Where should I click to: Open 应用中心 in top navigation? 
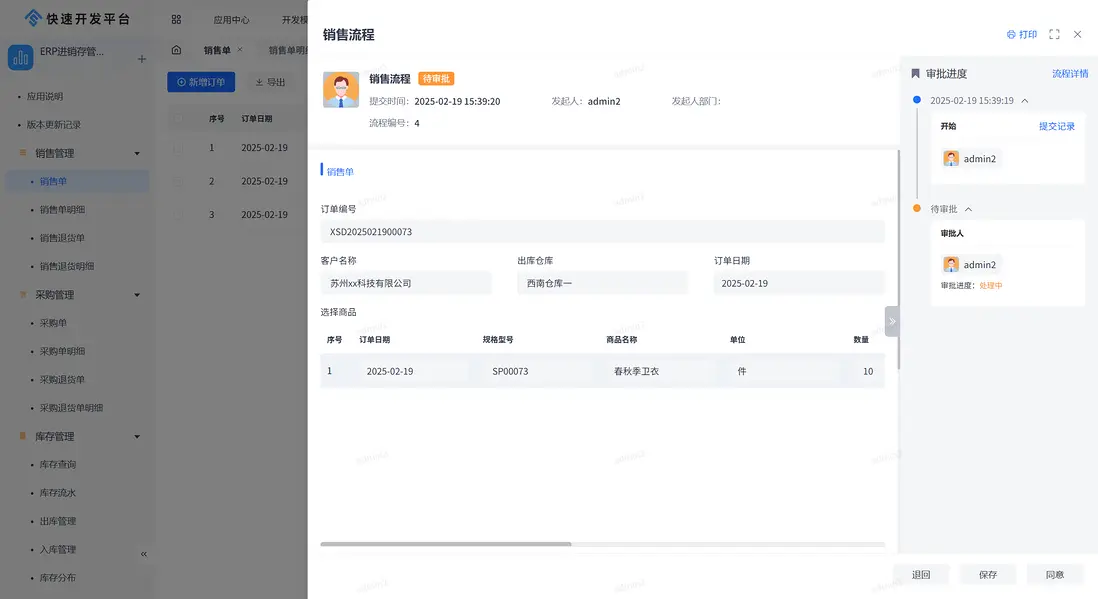231,20
